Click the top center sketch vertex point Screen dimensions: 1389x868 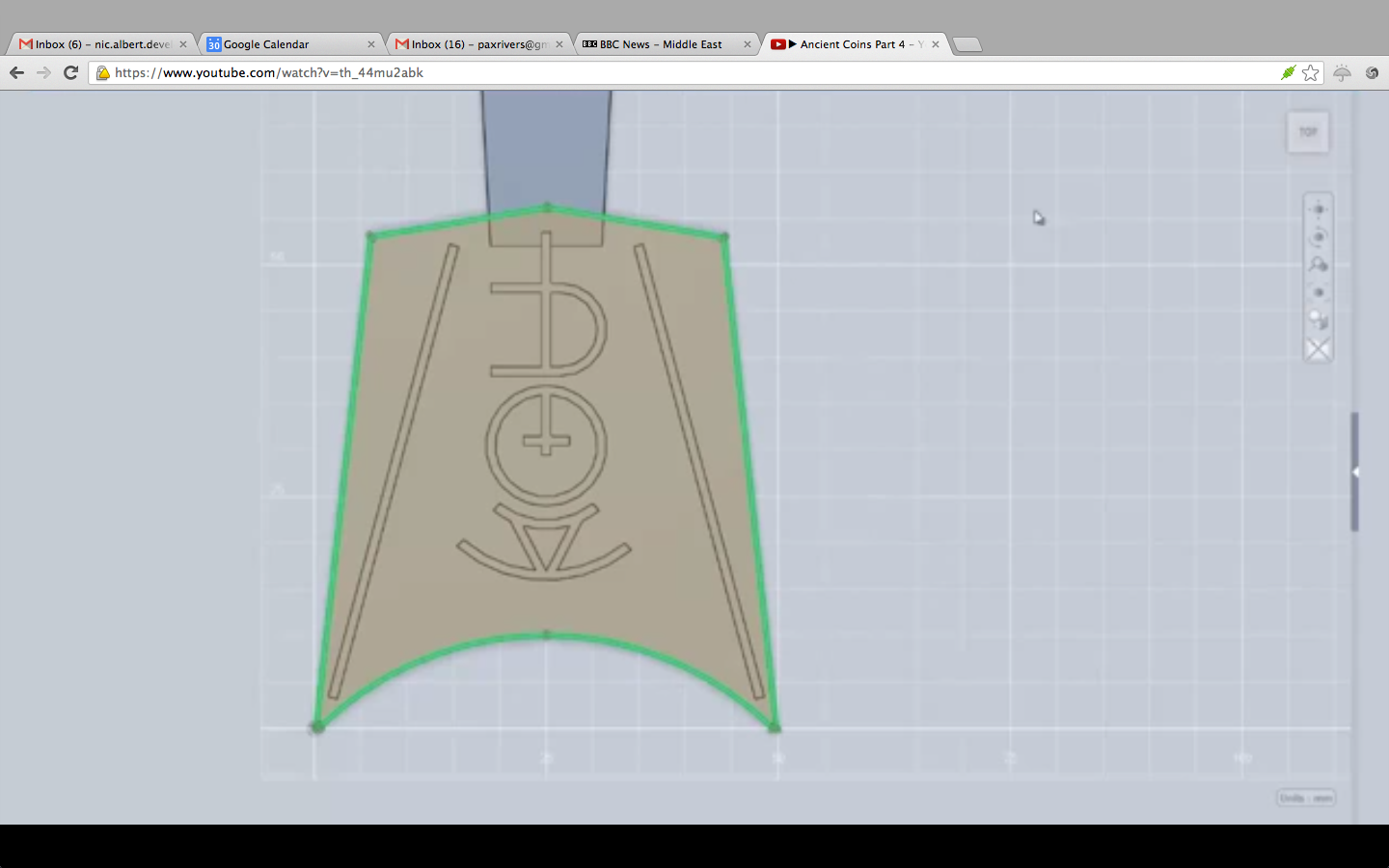click(547, 206)
